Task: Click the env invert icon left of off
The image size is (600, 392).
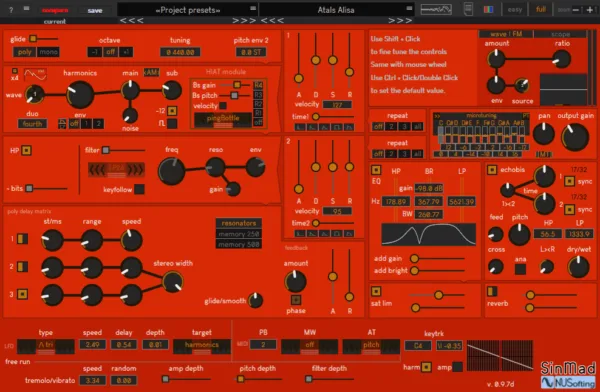Action: [62, 124]
